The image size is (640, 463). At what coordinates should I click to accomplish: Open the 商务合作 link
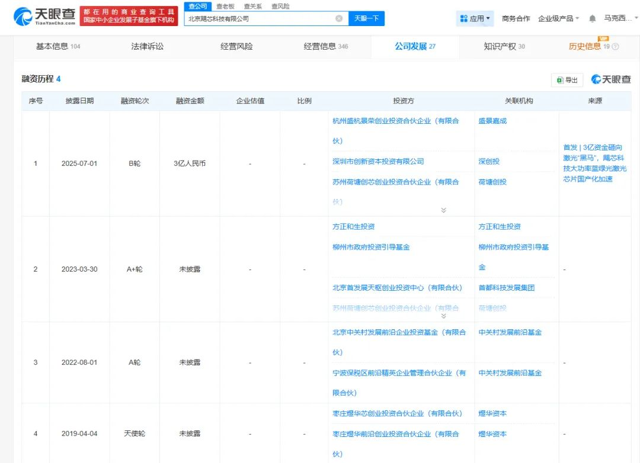(516, 18)
